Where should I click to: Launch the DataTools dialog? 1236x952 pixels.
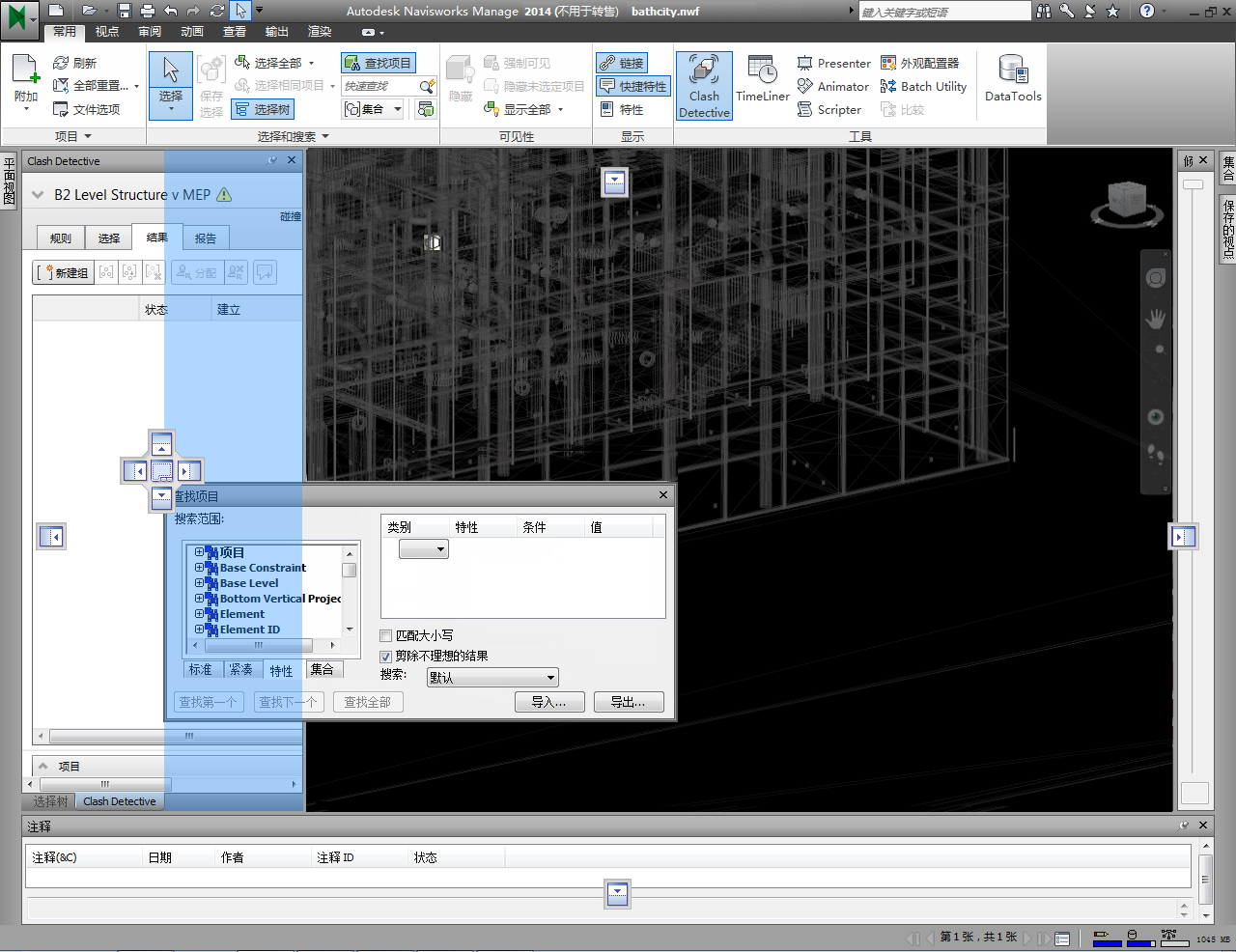click(1013, 80)
